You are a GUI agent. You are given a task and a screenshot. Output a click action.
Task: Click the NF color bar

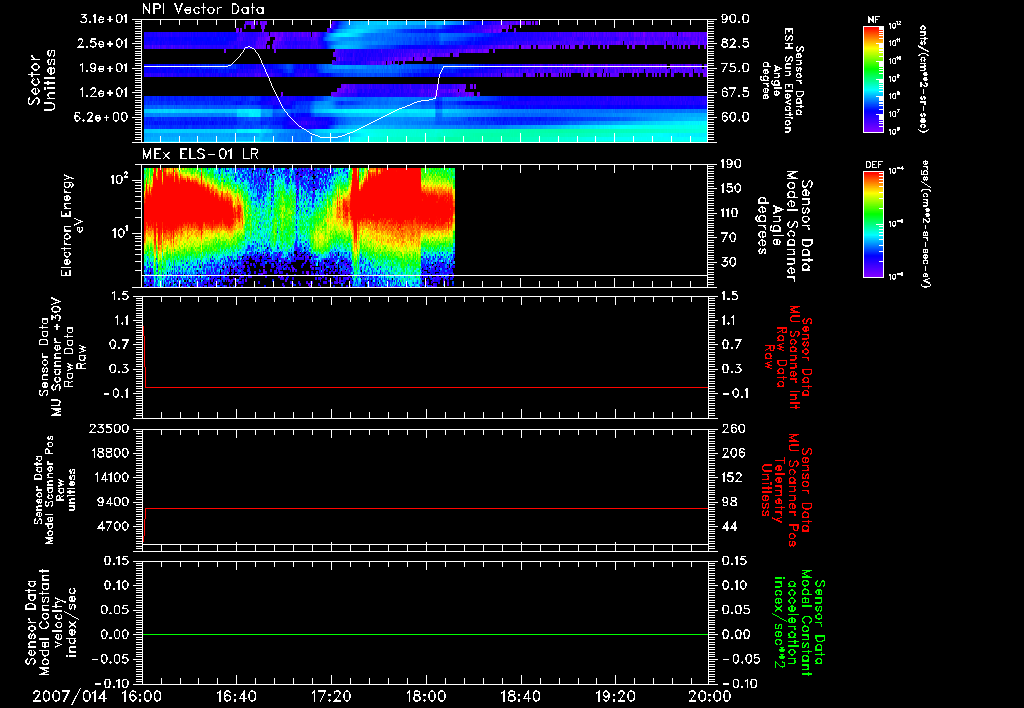(x=874, y=79)
